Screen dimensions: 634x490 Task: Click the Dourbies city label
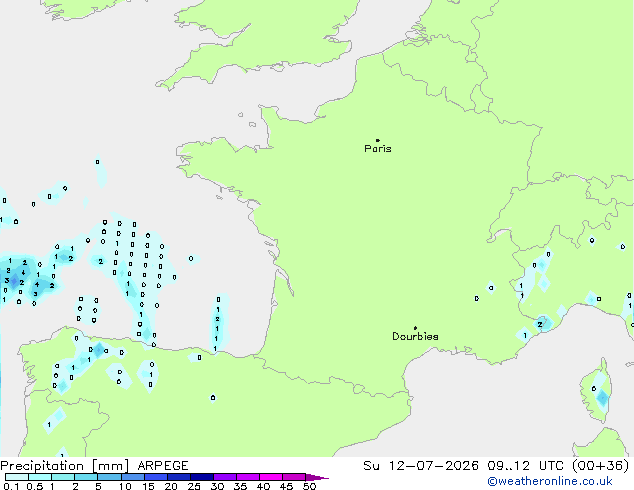point(415,336)
